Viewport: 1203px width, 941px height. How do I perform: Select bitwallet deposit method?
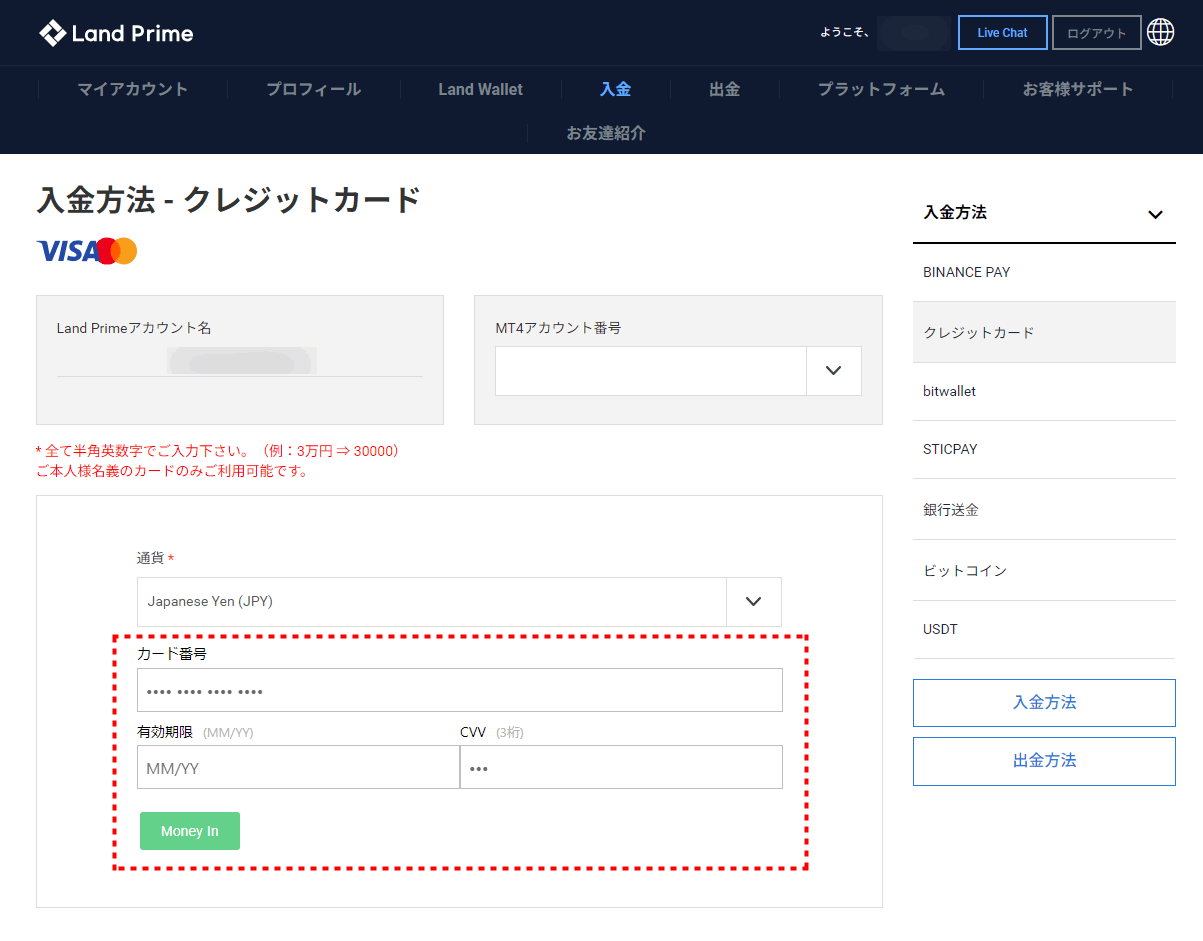pyautogui.click(x=1044, y=391)
